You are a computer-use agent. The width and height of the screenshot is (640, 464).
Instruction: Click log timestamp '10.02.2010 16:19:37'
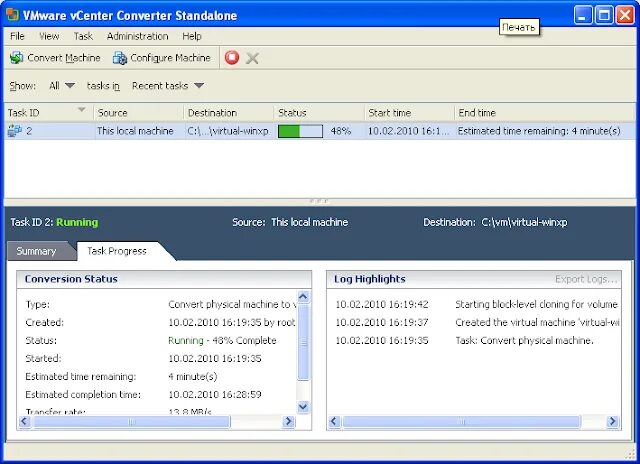tap(382, 322)
